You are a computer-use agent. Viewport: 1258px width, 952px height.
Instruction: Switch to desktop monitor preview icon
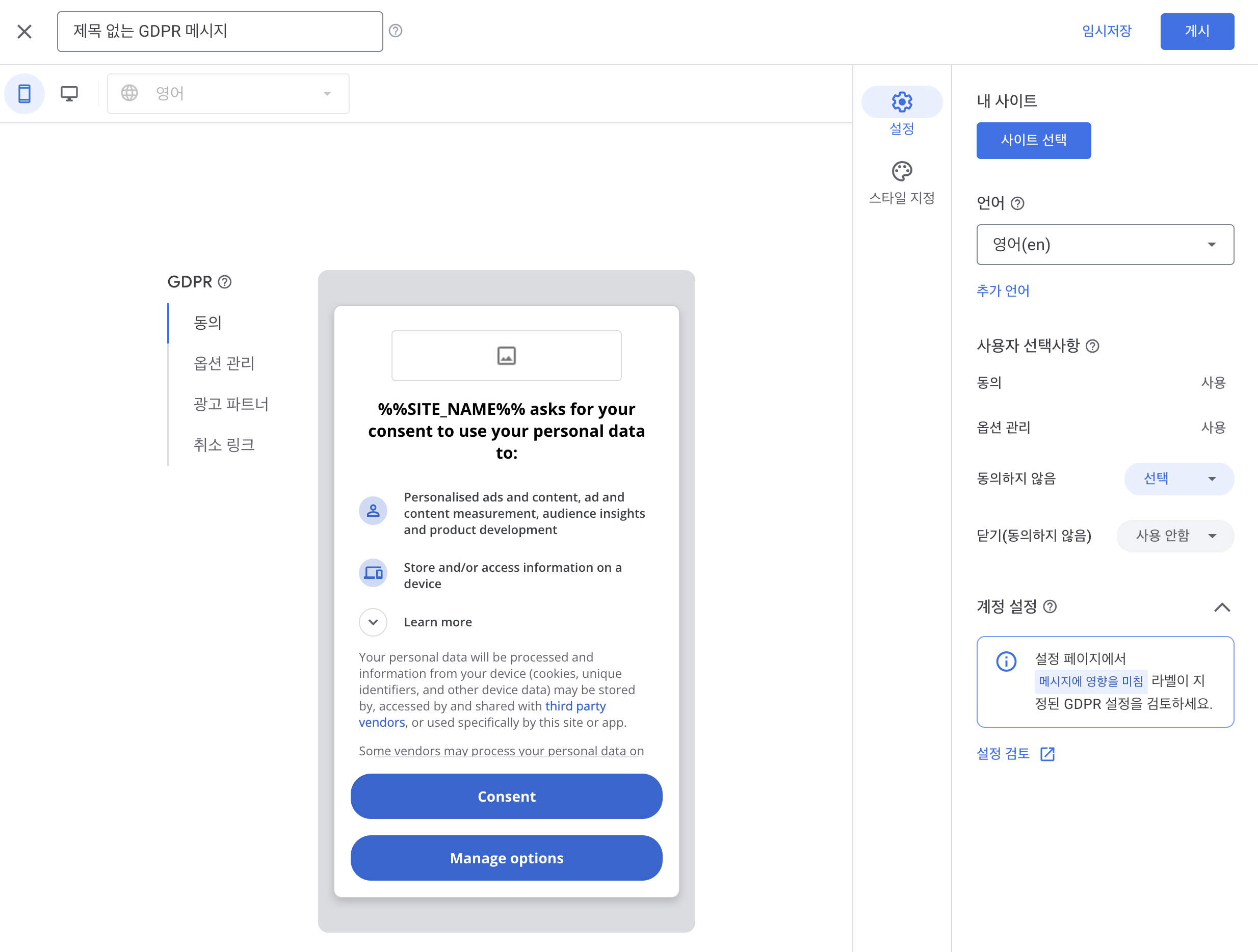pos(69,93)
